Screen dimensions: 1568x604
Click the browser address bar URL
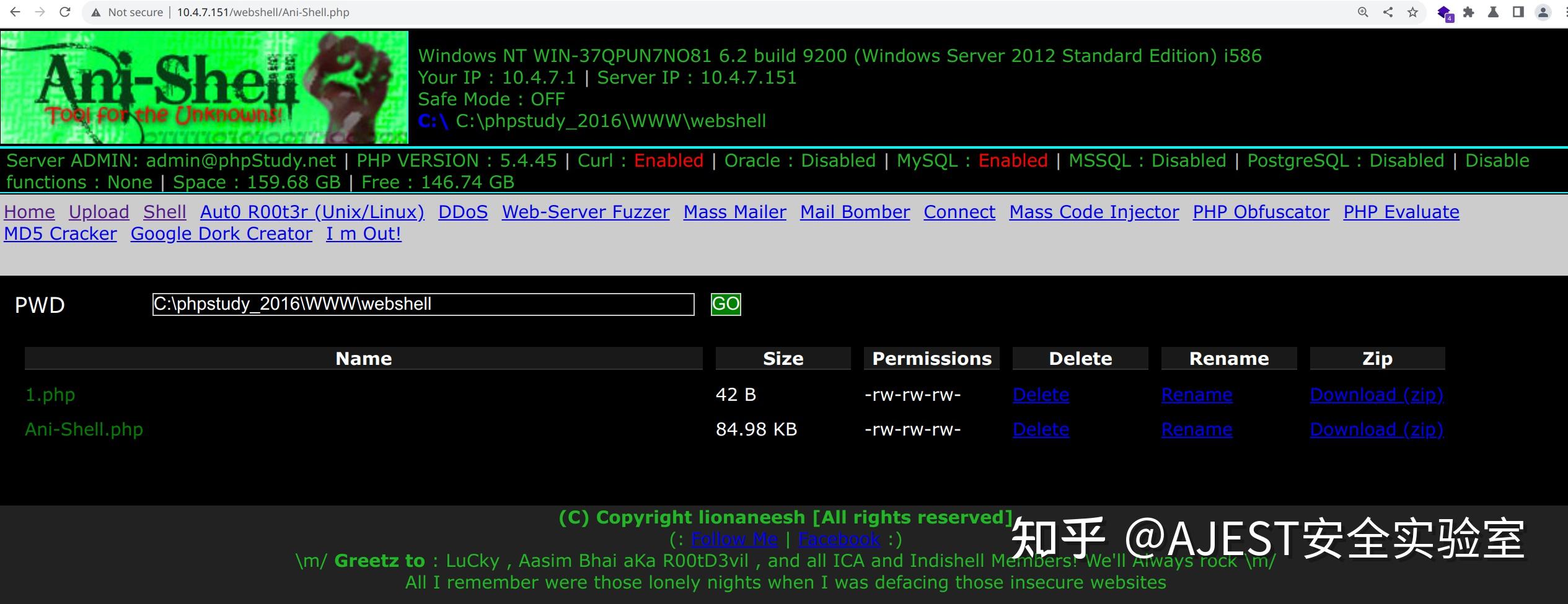tap(263, 12)
